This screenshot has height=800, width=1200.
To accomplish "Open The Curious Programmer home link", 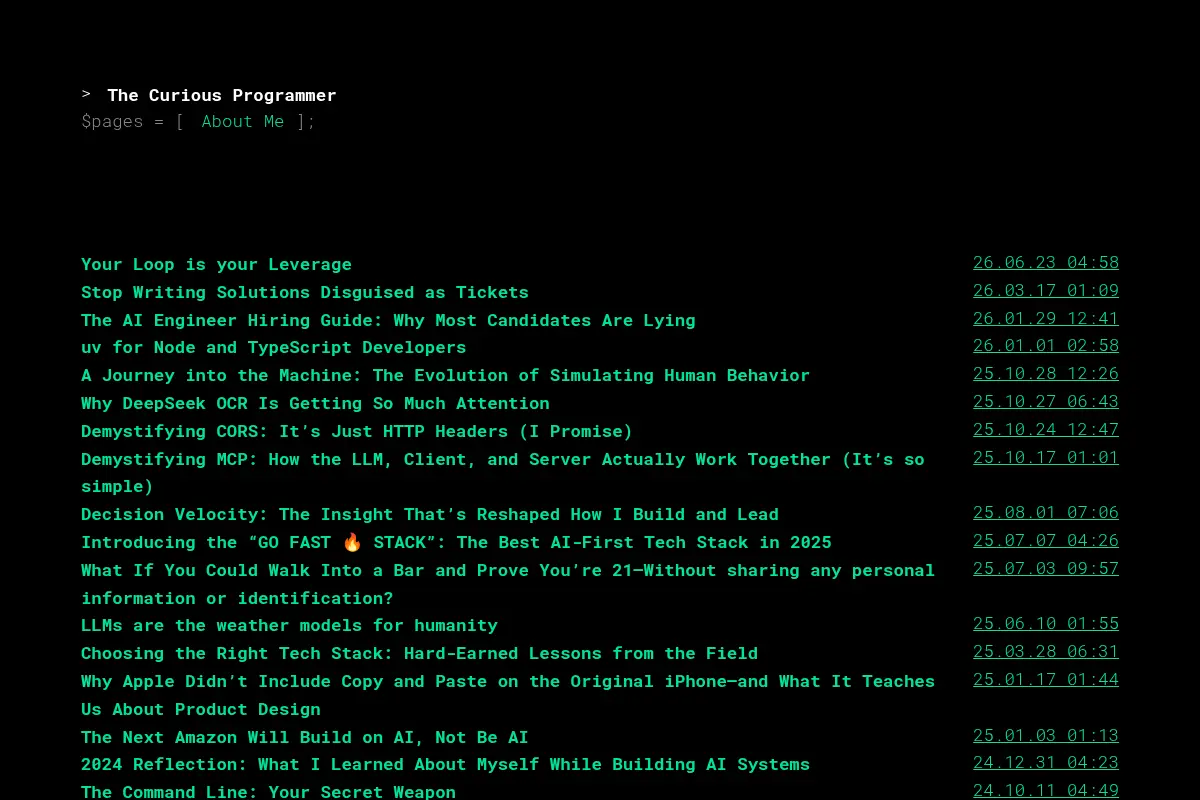I will click(x=221, y=95).
